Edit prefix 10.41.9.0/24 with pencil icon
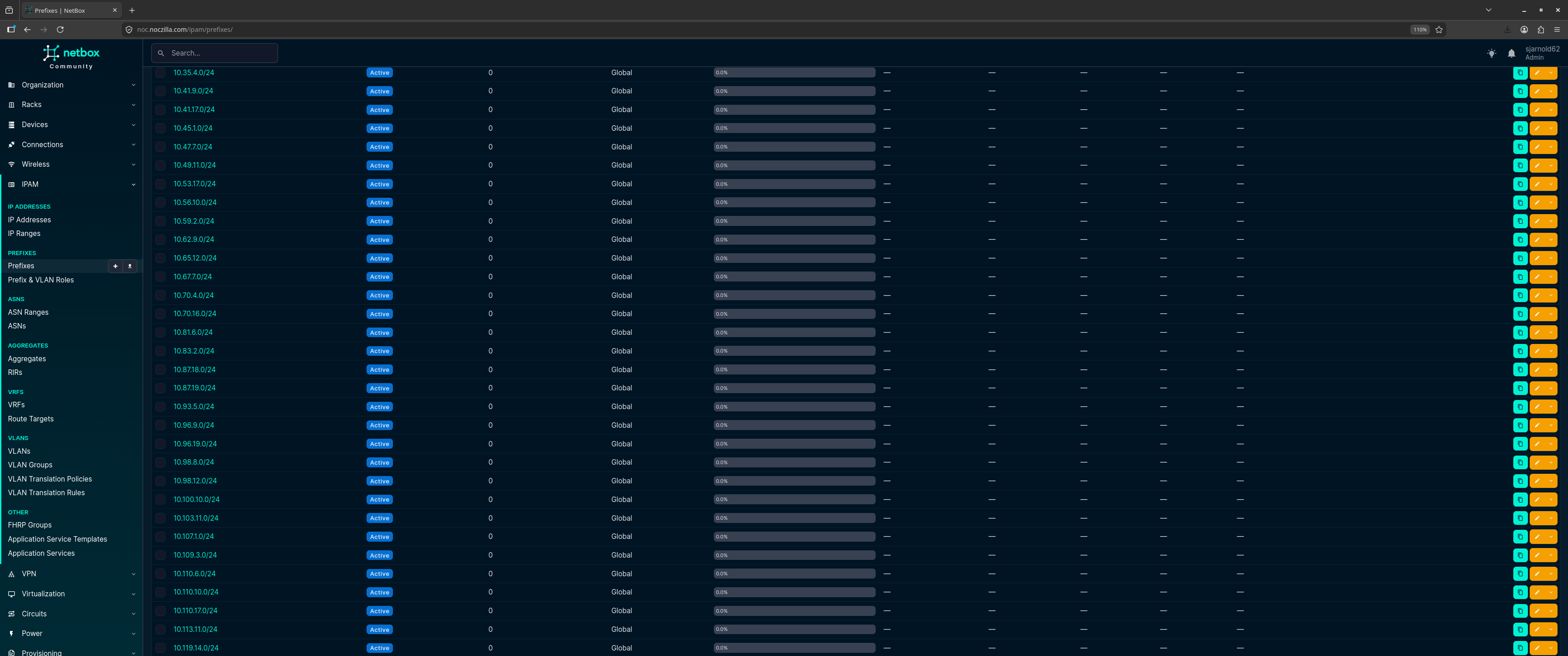Viewport: 1568px width, 656px height. (x=1537, y=91)
